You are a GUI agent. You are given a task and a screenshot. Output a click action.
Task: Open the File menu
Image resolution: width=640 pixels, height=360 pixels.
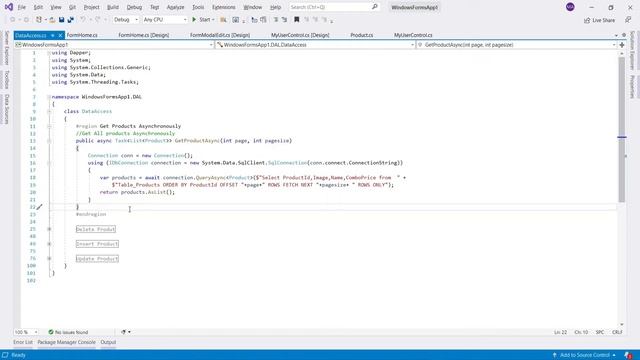click(22, 7)
